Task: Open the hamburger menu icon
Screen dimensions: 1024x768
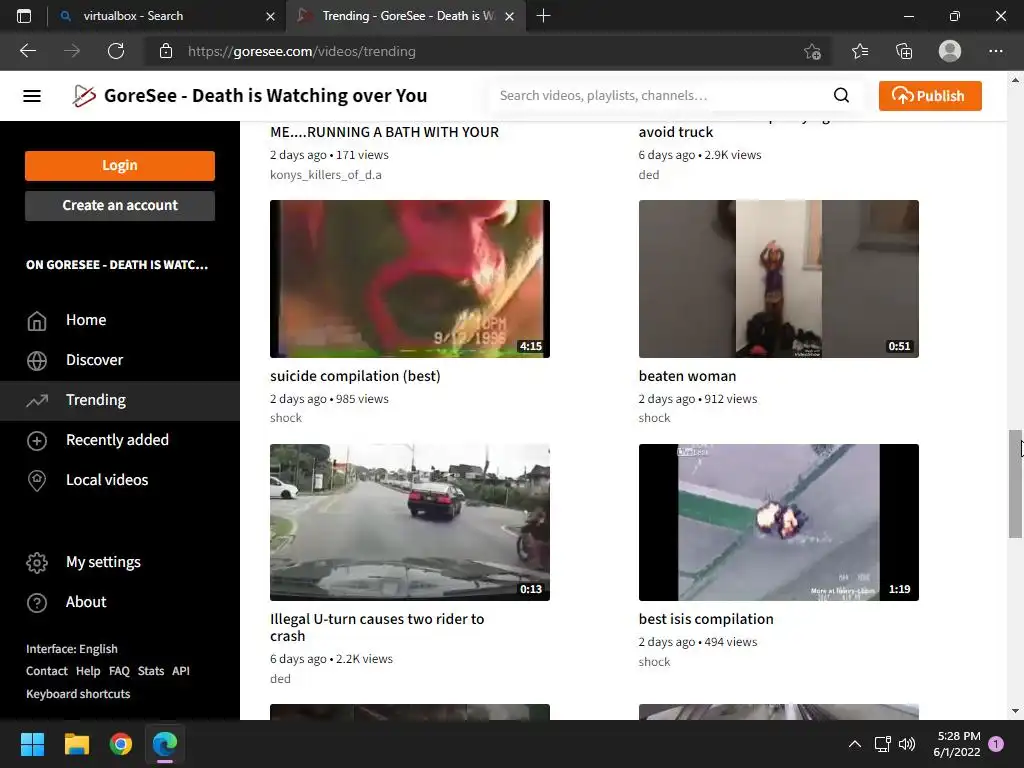Action: click(32, 96)
